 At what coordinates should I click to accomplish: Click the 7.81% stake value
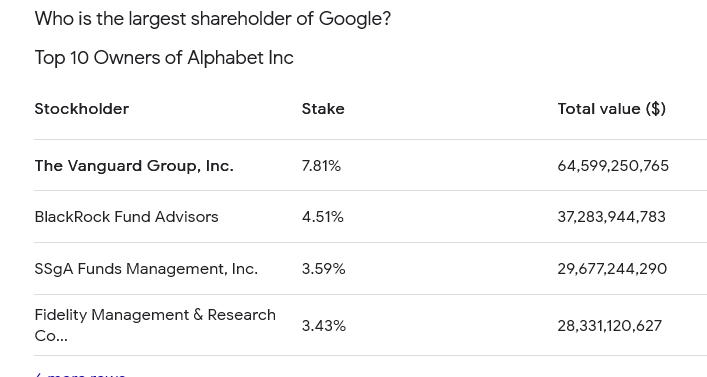coord(321,166)
